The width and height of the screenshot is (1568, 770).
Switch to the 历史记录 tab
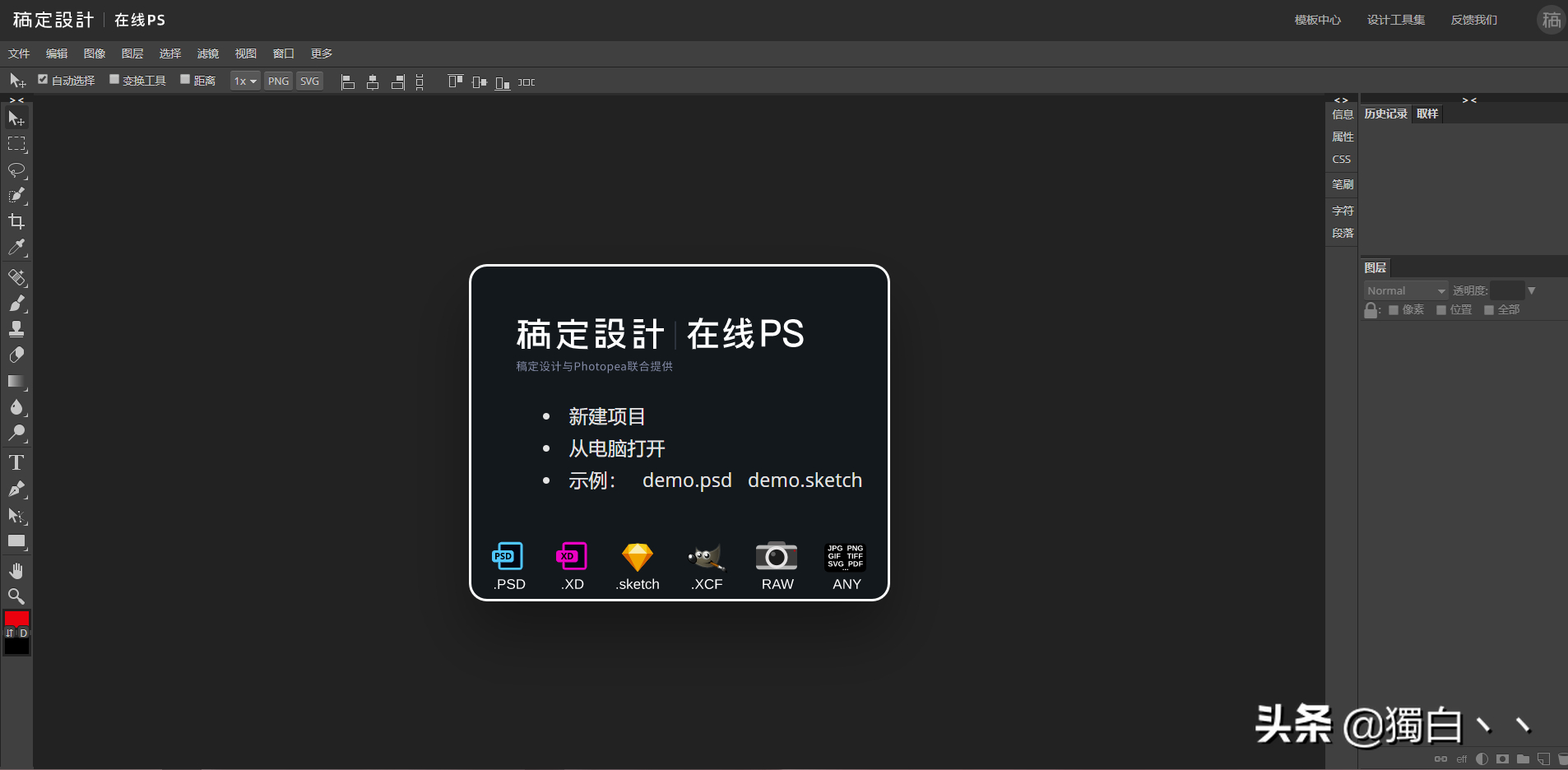(x=1385, y=114)
